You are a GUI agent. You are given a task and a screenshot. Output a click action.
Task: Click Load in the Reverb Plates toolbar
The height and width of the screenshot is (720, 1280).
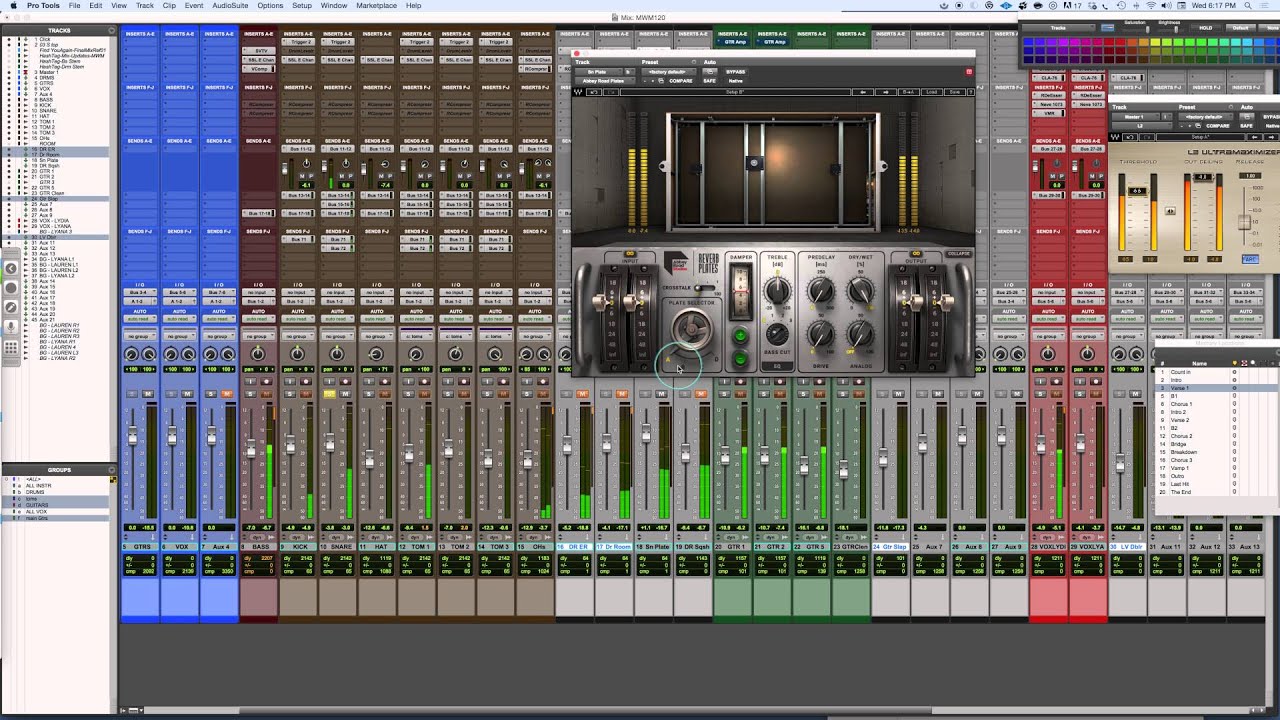pyautogui.click(x=932, y=92)
